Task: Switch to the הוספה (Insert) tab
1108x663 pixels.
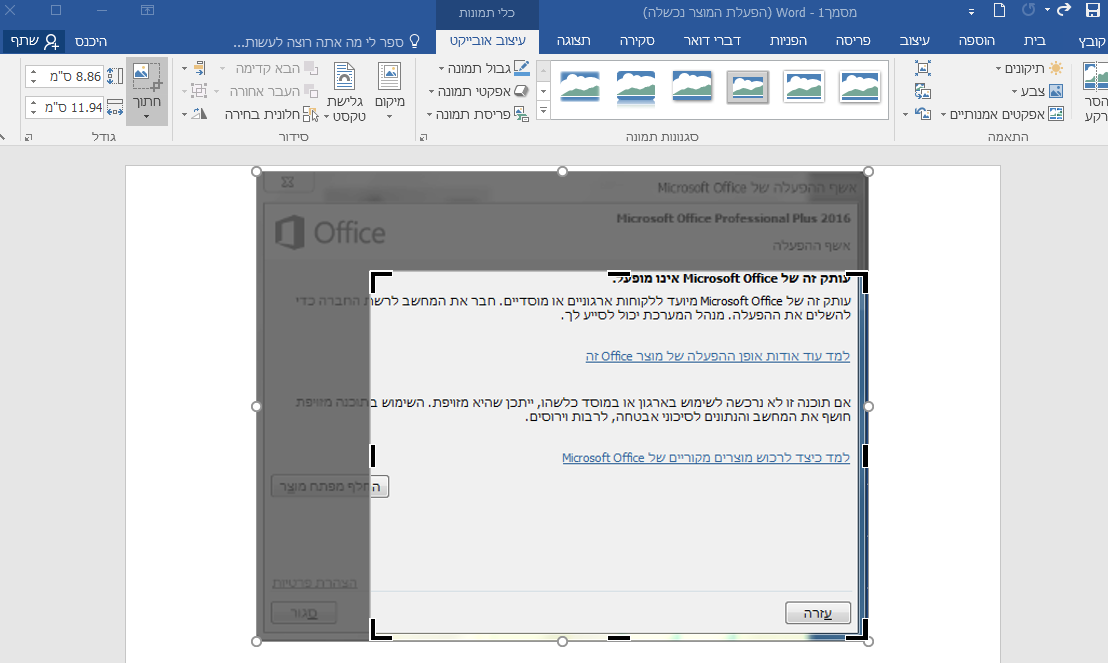Action: [x=977, y=41]
